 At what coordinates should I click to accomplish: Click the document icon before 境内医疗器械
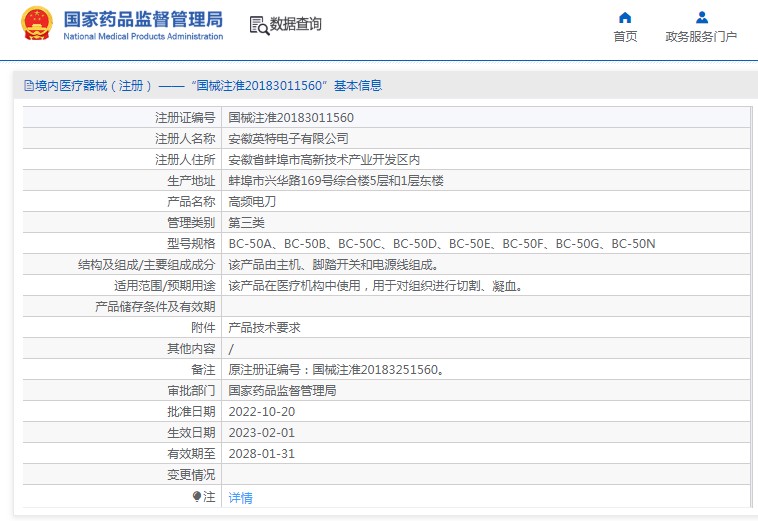point(28,86)
